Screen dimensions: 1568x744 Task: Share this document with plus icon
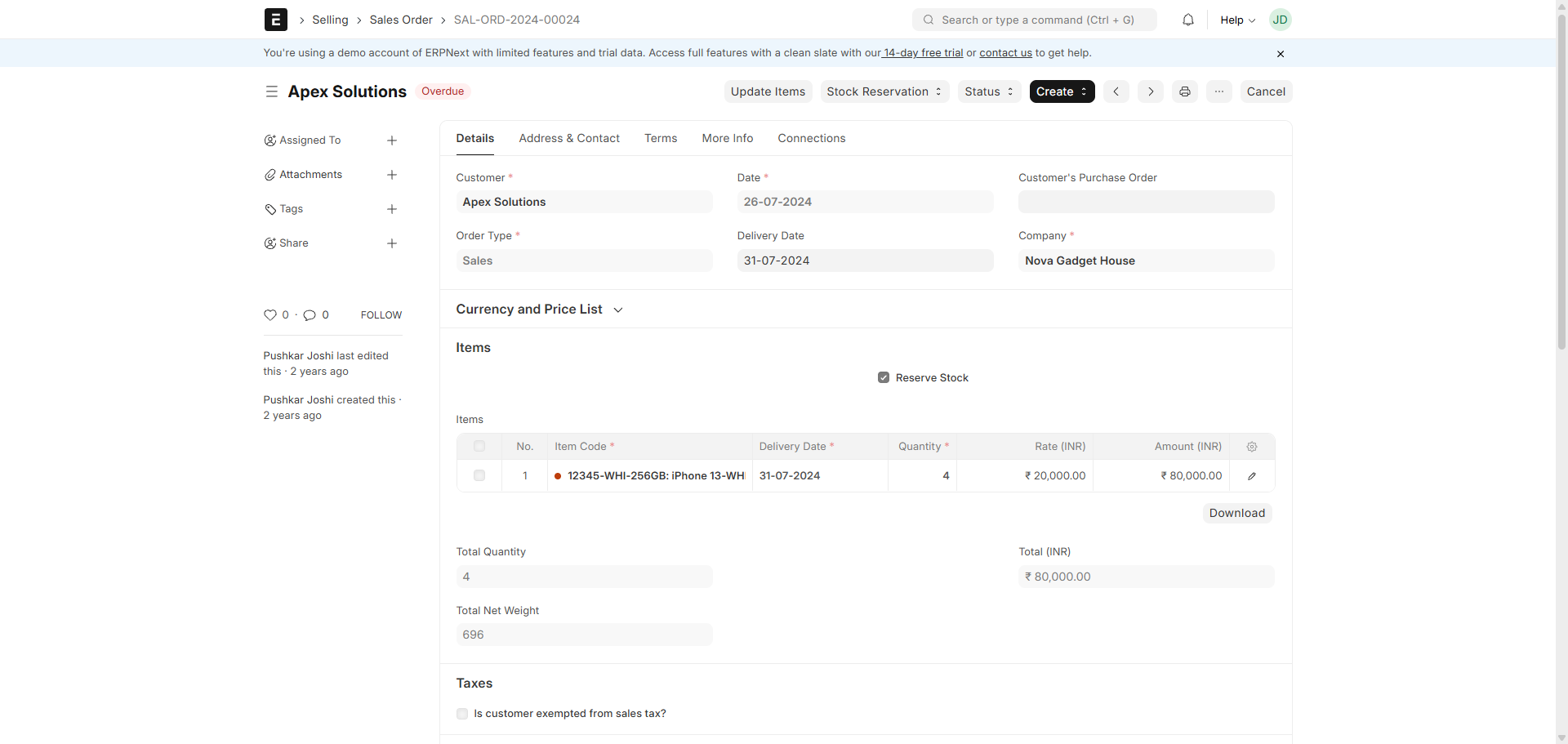[392, 243]
